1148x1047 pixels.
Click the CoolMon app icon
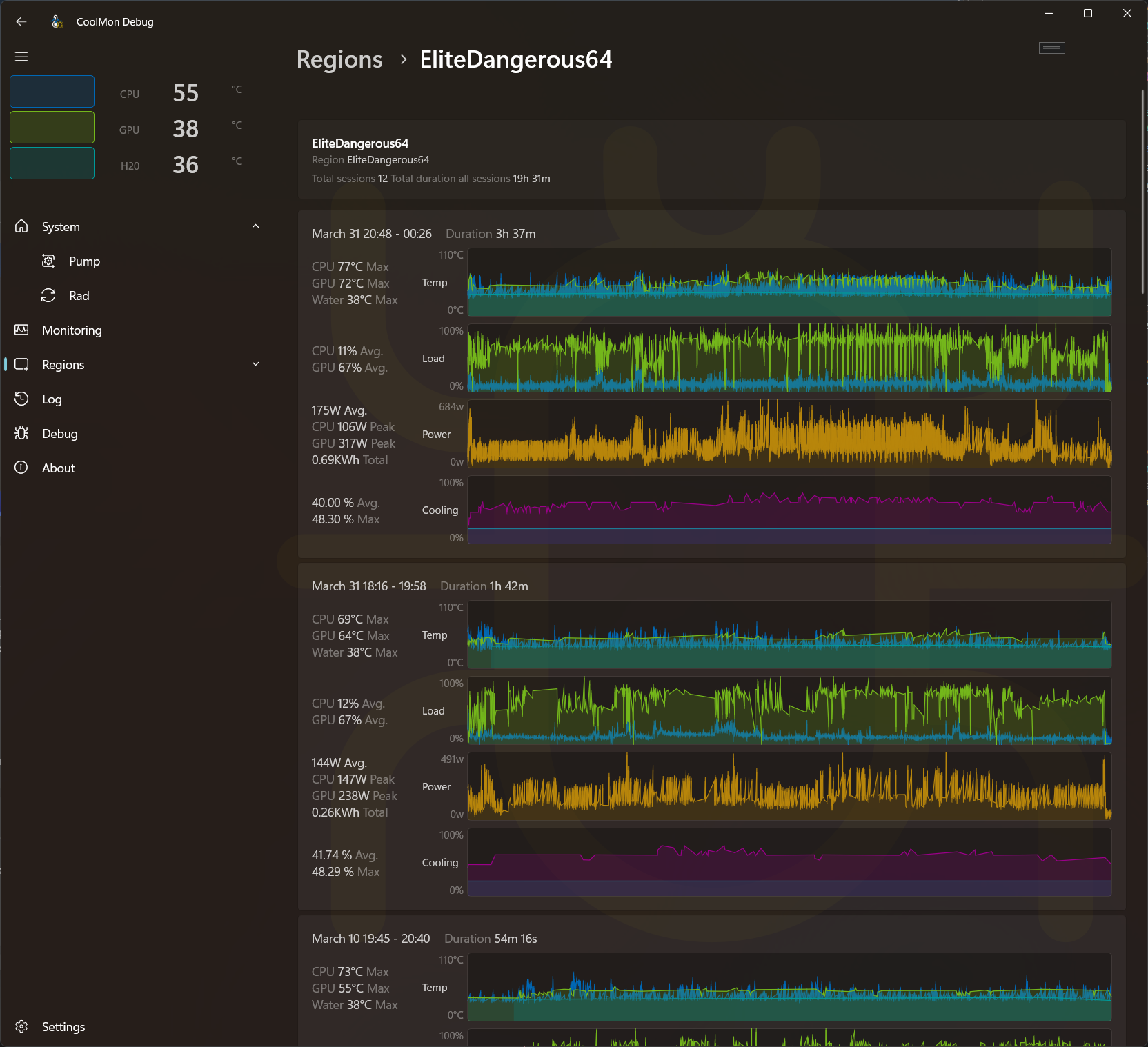coord(57,21)
